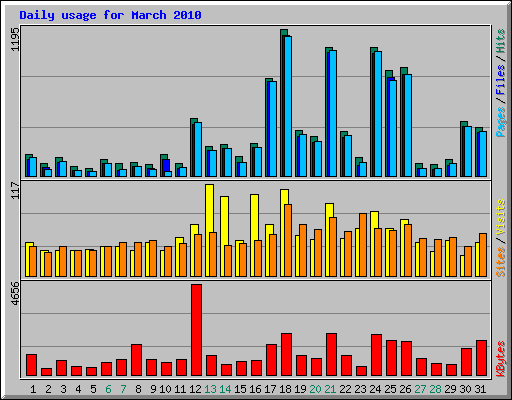
Task: Click day label 1 on the x-axis
Action: [33, 389]
